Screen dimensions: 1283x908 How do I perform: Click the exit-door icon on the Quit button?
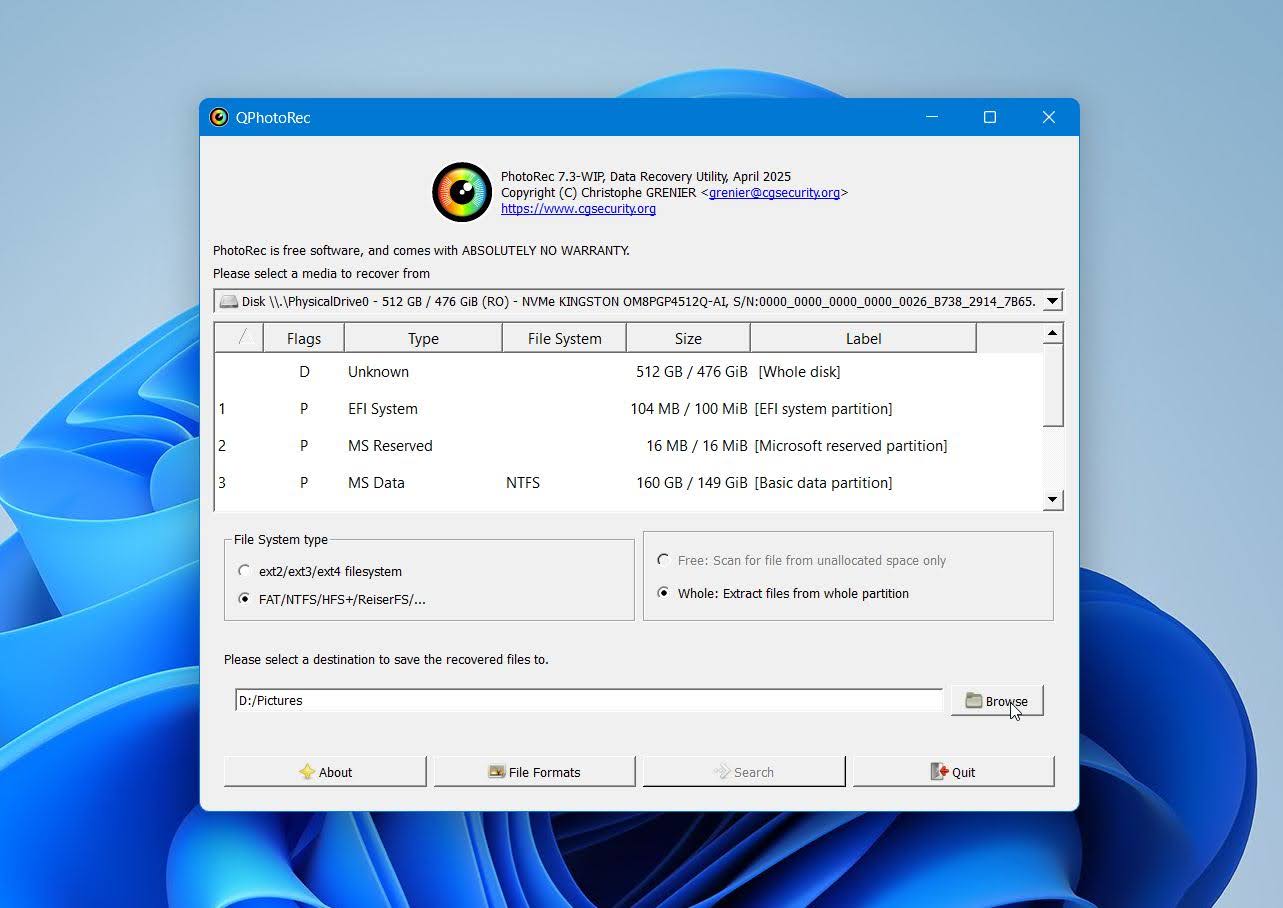[938, 771]
